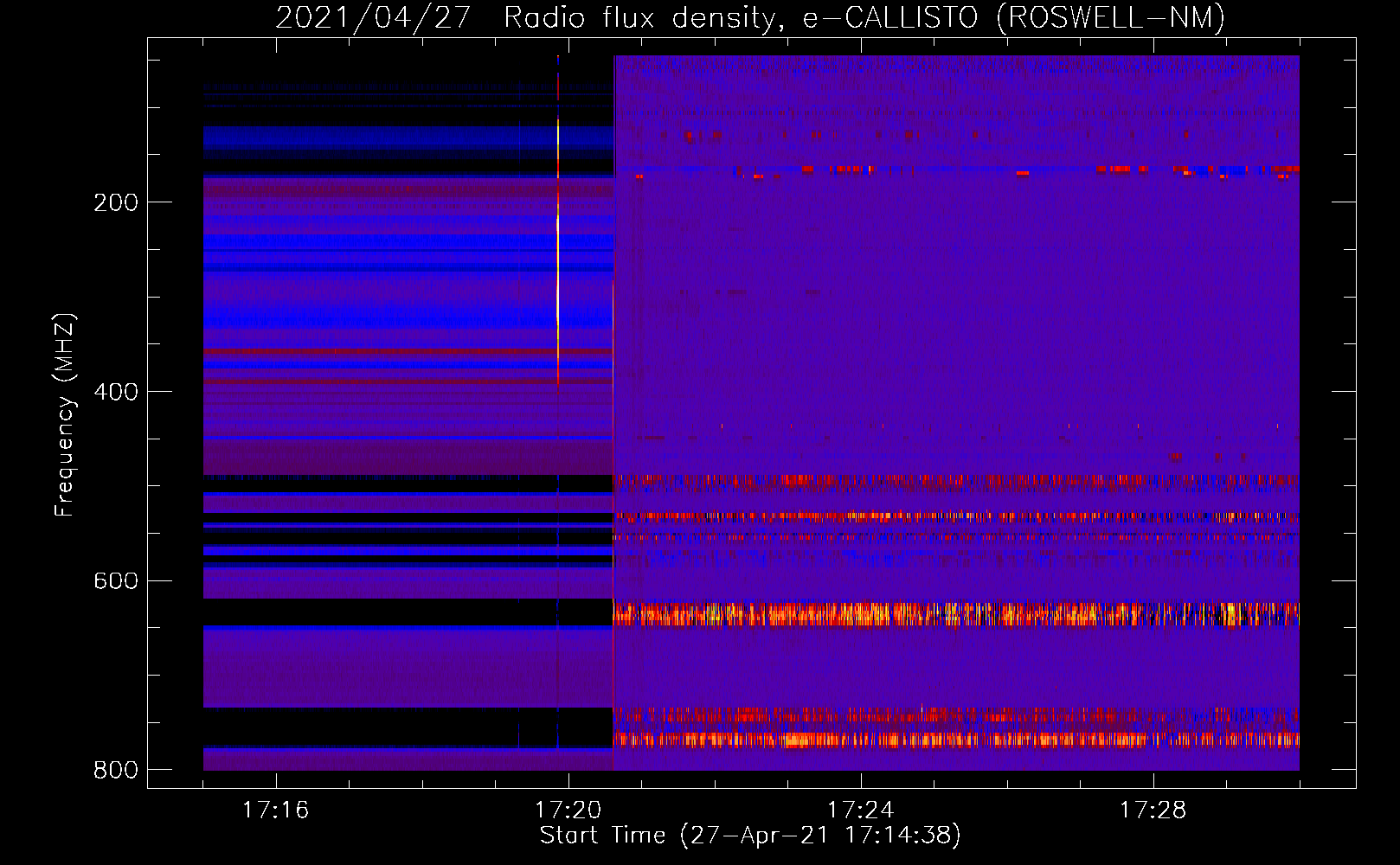
Task: Click the words Radio flux density
Action: click(644, 17)
